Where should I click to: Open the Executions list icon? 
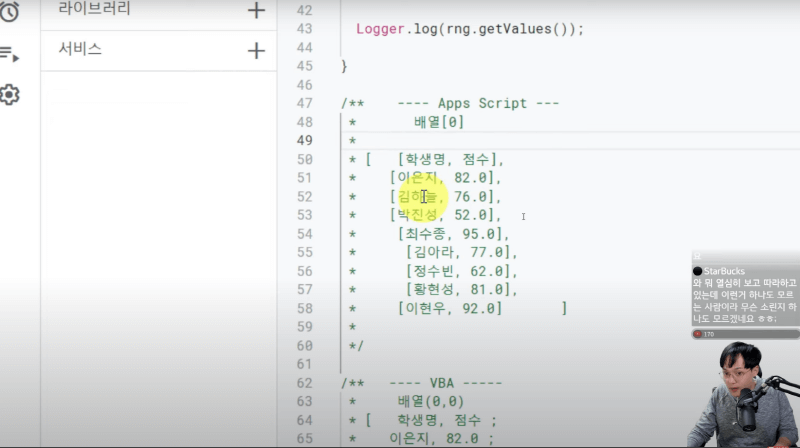click(10, 54)
